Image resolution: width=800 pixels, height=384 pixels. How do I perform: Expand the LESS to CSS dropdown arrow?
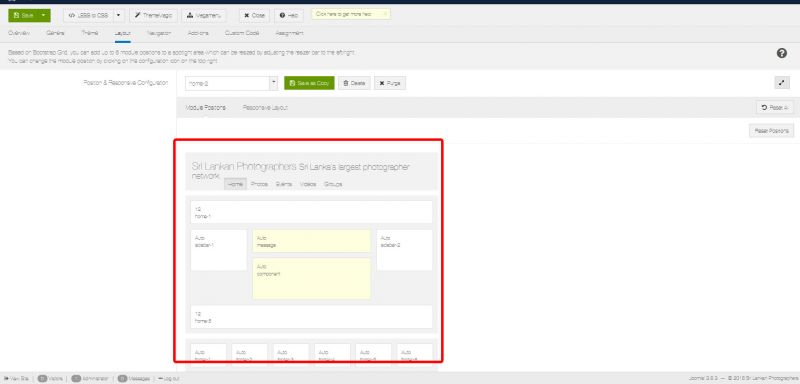tap(118, 15)
